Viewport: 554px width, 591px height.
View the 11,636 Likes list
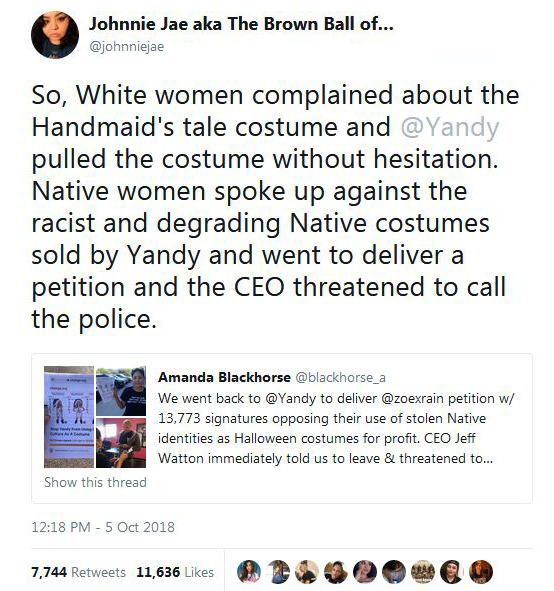(x=175, y=572)
